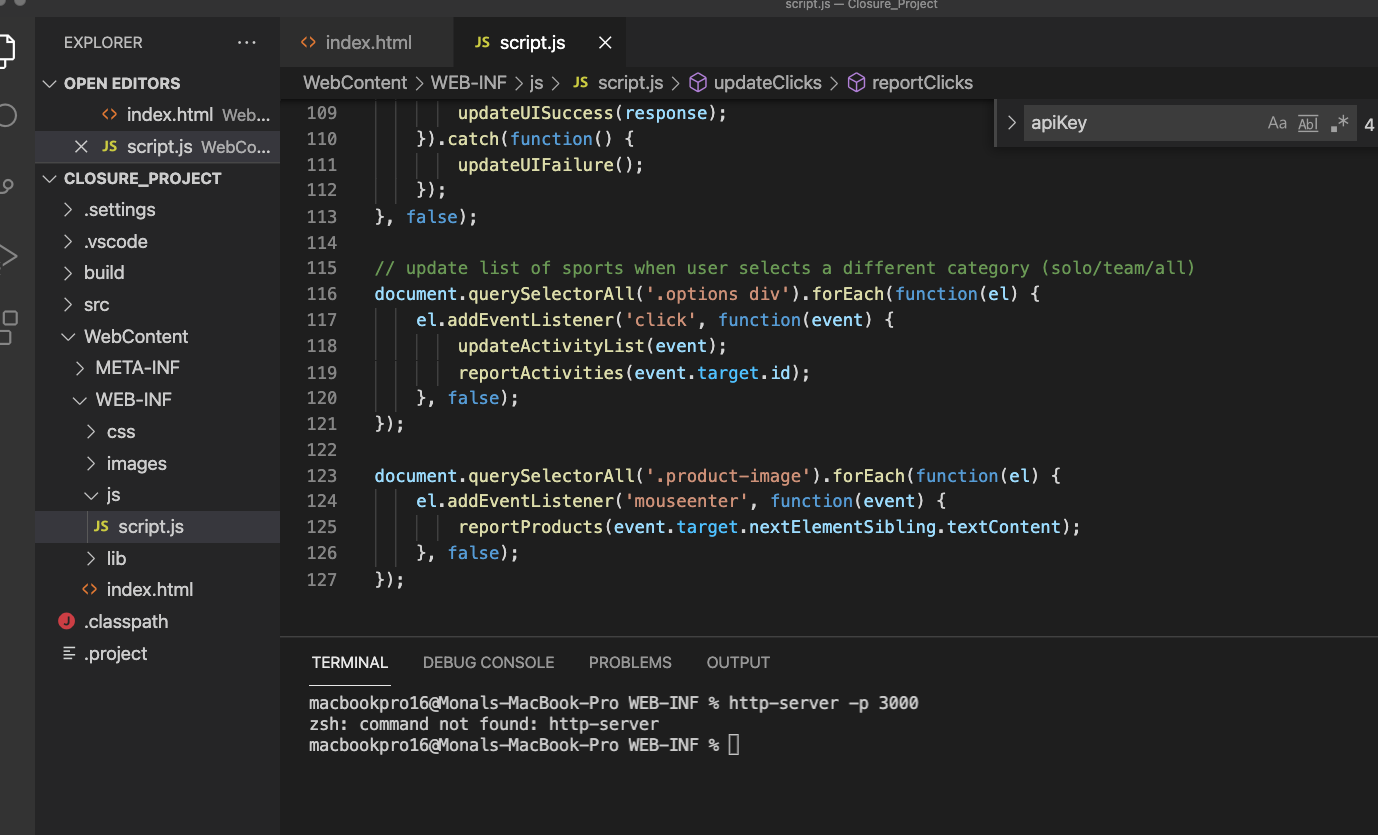Image resolution: width=1378 pixels, height=835 pixels.
Task: Expand the lib folder
Action: pos(91,559)
